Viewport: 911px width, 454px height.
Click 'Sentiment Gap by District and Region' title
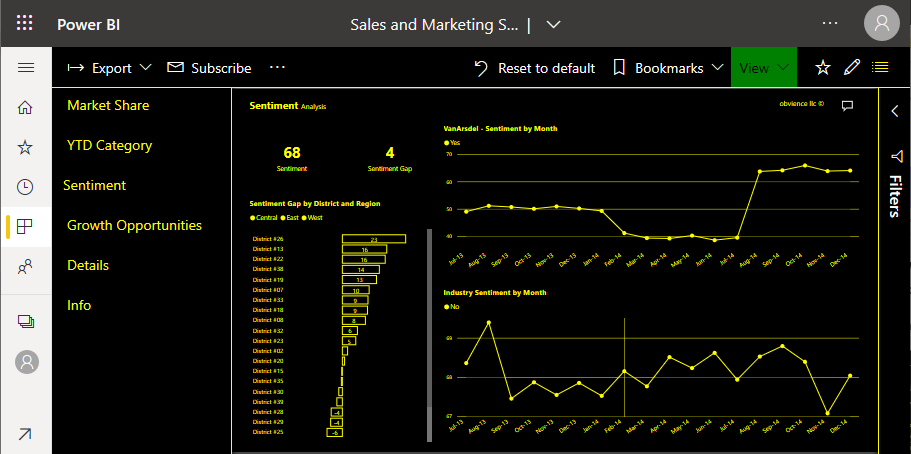[315, 203]
